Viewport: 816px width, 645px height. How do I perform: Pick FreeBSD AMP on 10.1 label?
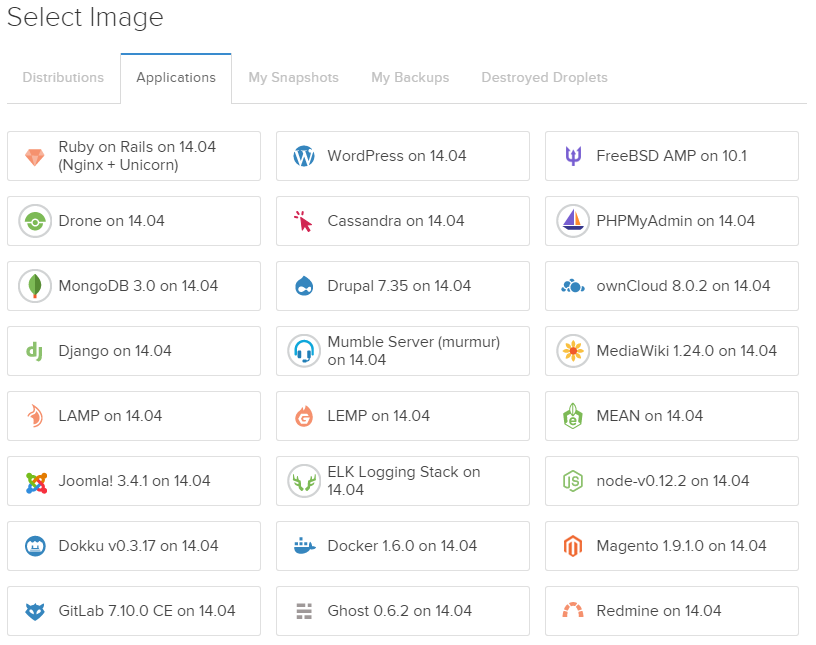[671, 156]
